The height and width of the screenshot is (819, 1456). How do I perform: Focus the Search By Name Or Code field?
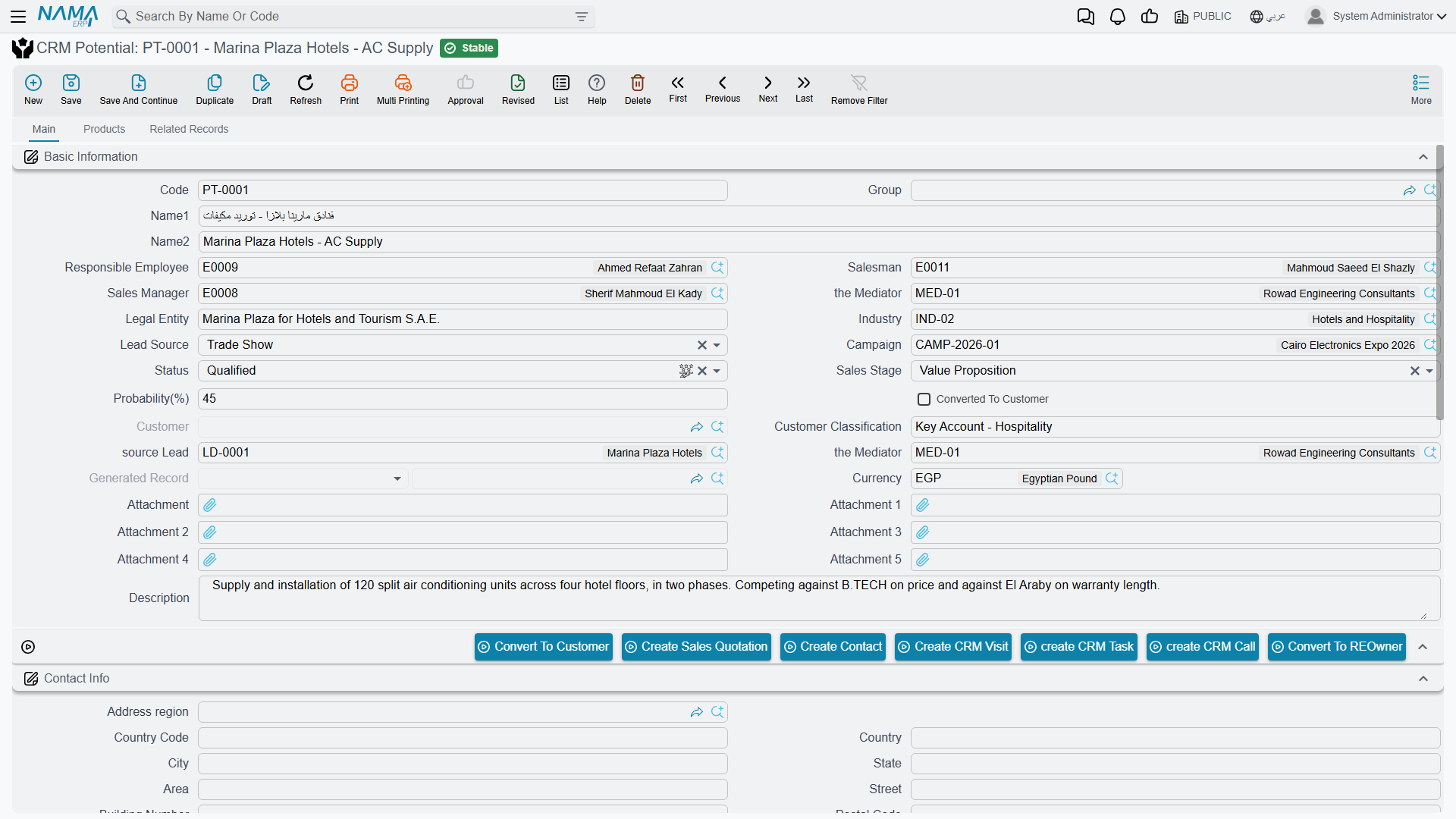(x=353, y=17)
